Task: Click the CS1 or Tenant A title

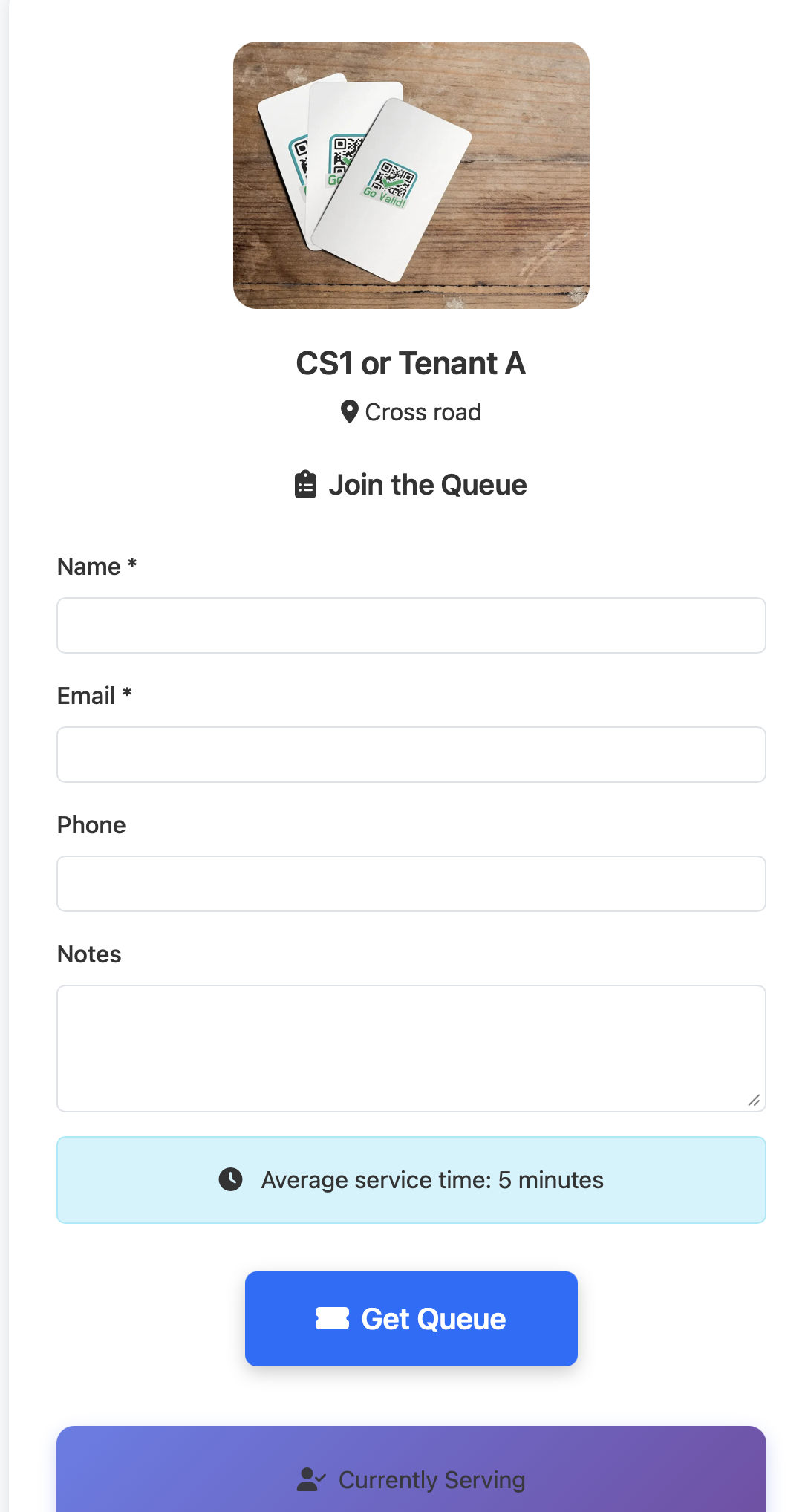Action: pos(411,363)
